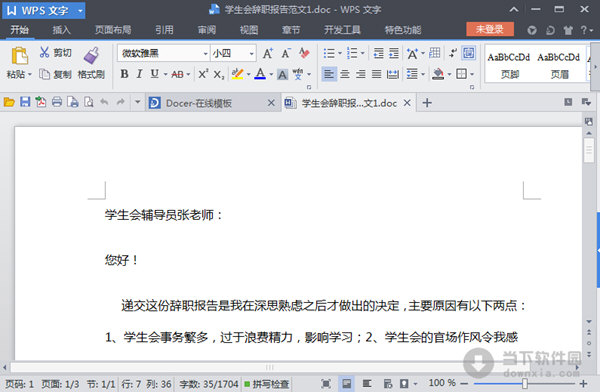600x392 pixels.
Task: Click the Cut (剪切) scissors icon
Action: tap(44, 52)
